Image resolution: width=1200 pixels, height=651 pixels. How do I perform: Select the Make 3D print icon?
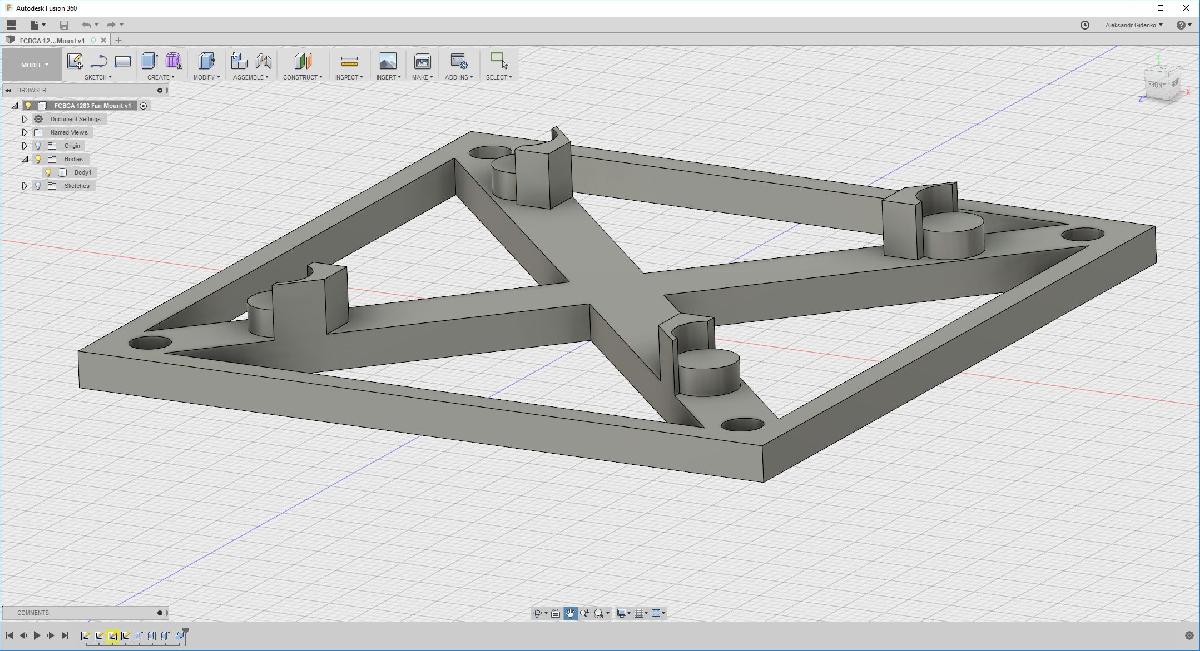coord(422,62)
